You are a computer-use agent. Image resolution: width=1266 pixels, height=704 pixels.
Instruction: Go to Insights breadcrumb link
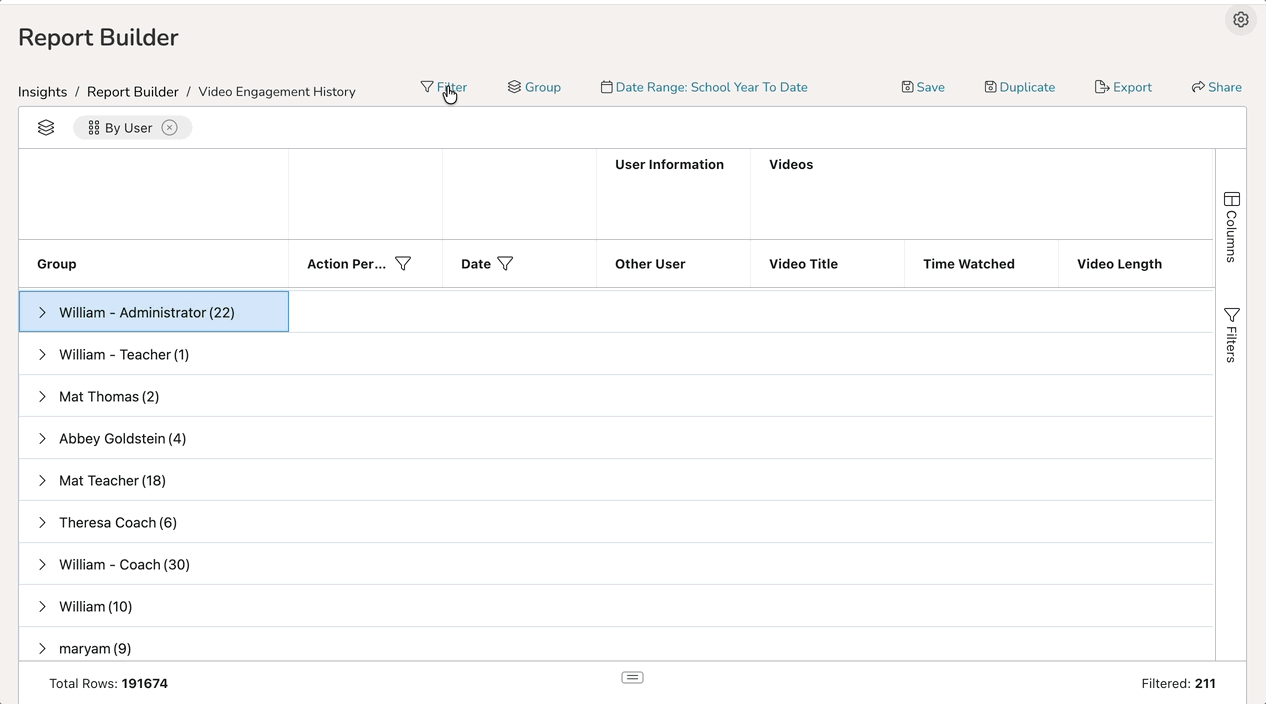[x=43, y=92]
